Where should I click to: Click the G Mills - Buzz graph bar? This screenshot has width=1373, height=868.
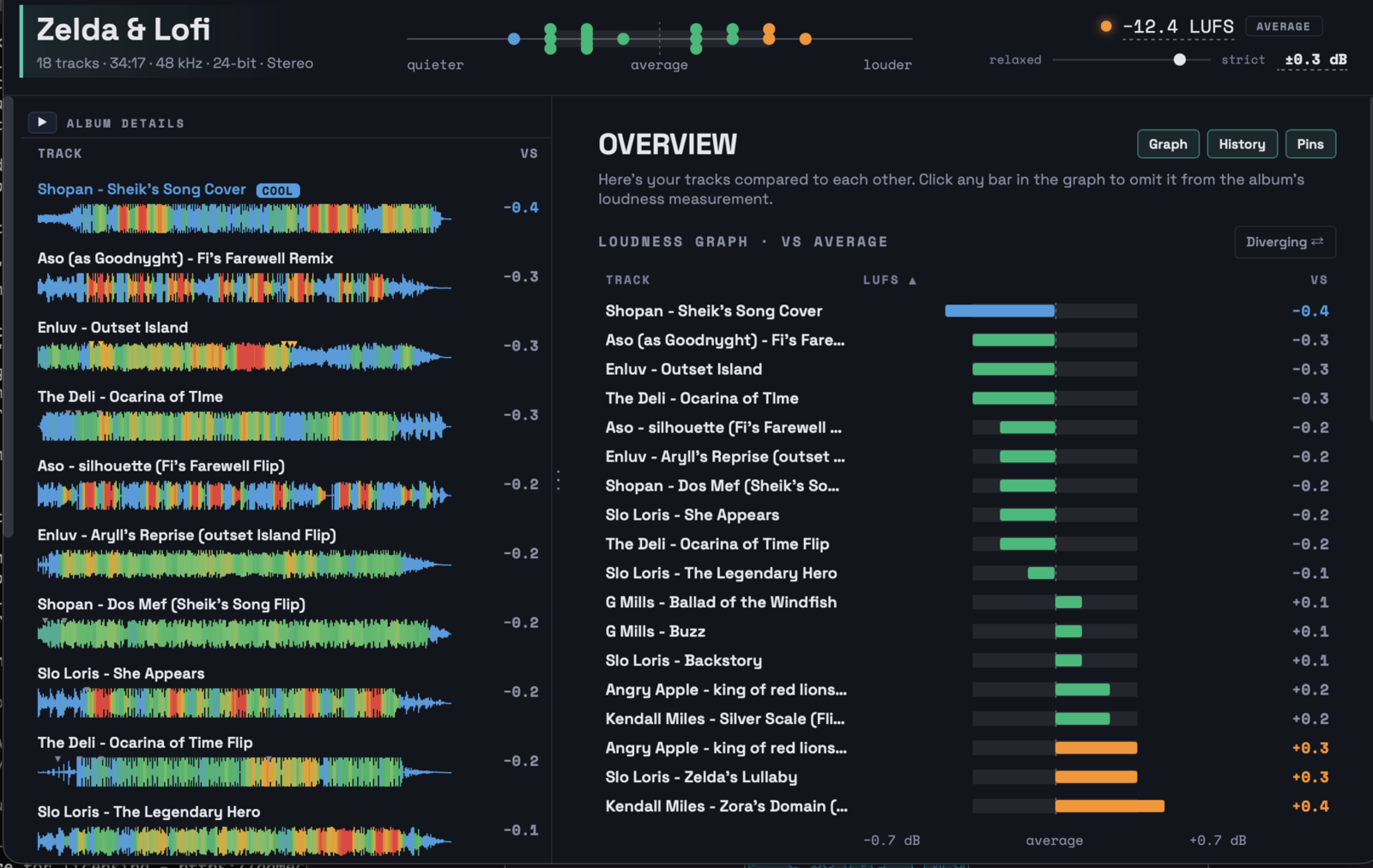[1068, 631]
